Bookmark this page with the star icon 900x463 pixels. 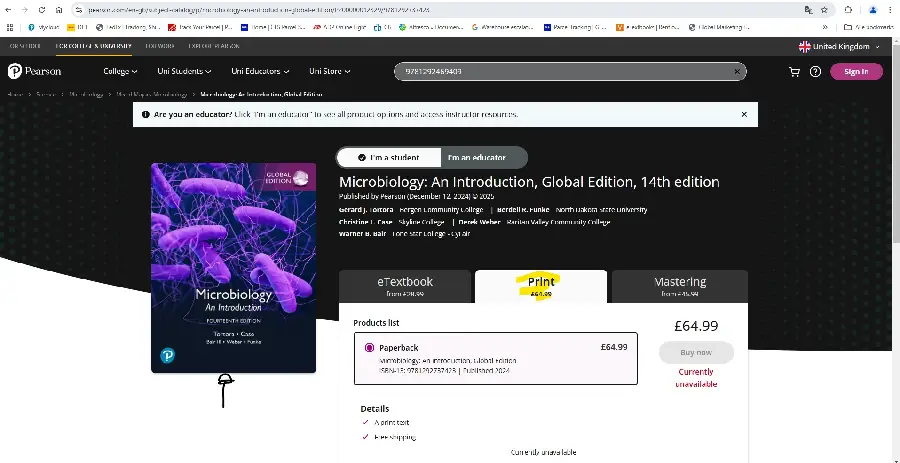pyautogui.click(x=824, y=10)
